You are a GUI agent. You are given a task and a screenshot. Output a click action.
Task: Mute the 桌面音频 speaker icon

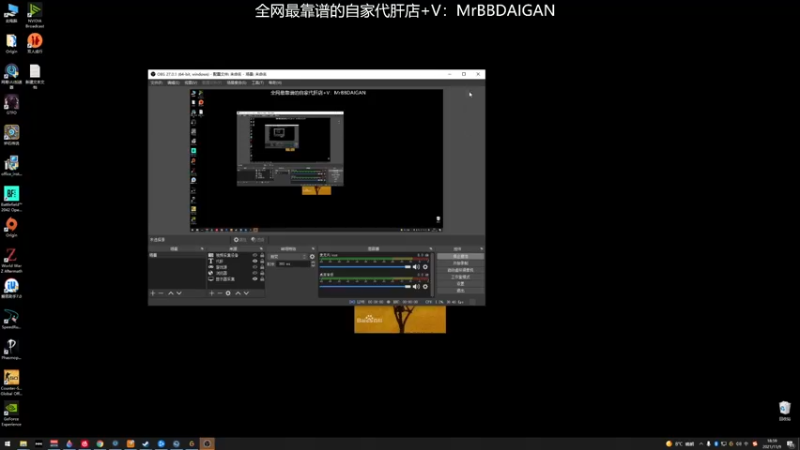[x=416, y=287]
